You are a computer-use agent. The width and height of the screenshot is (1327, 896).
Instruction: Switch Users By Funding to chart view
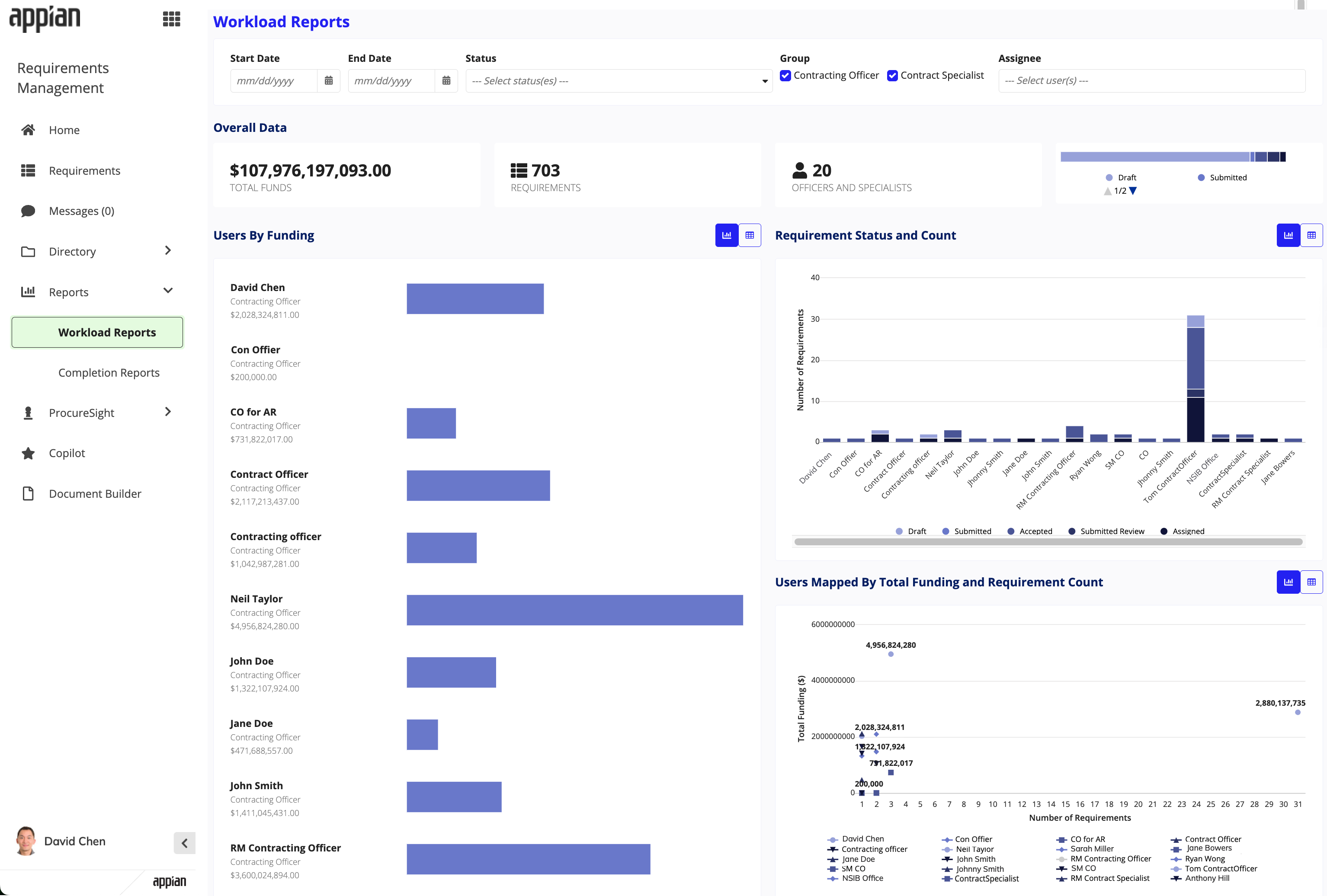coord(726,235)
